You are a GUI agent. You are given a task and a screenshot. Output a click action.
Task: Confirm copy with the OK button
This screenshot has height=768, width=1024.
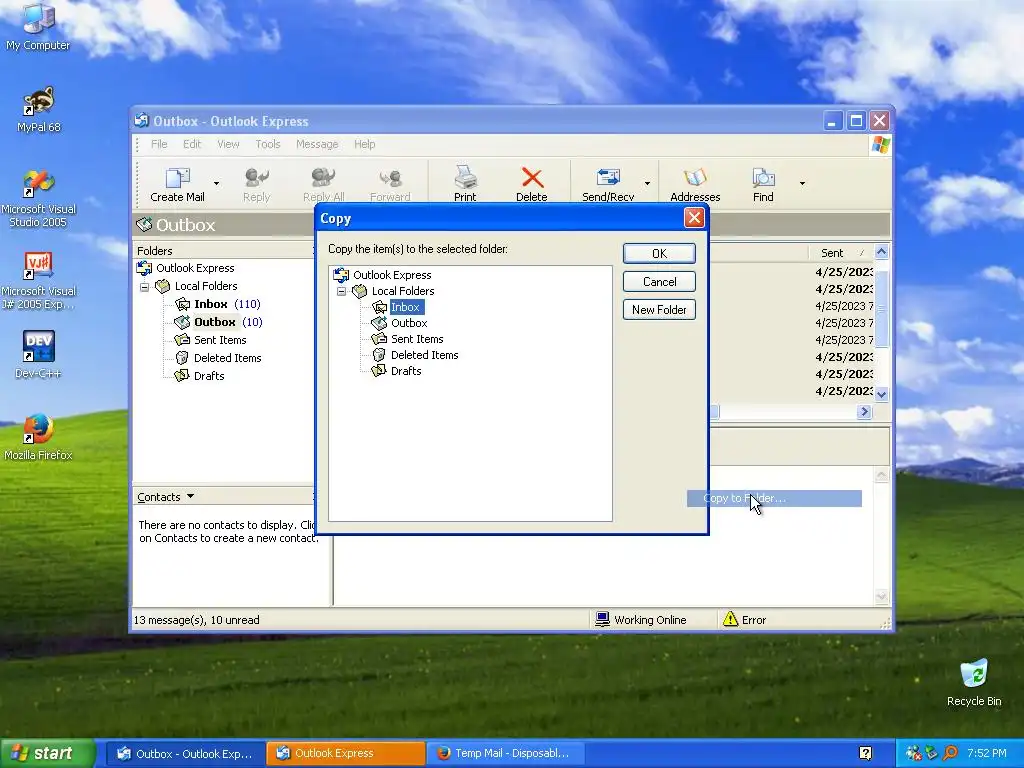click(659, 253)
